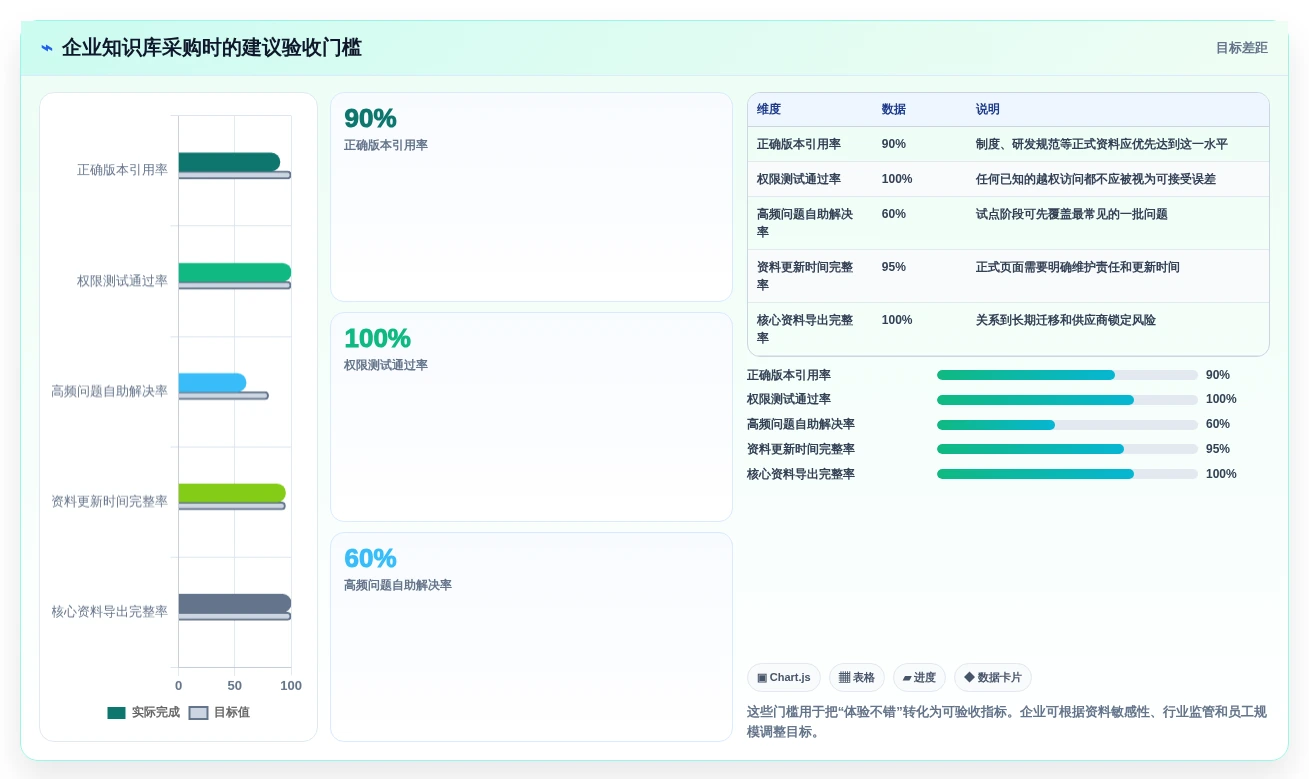Screen dimensions: 1309x779
Task: Open the 100% 权限测试通过率 data card
Action: (531, 417)
